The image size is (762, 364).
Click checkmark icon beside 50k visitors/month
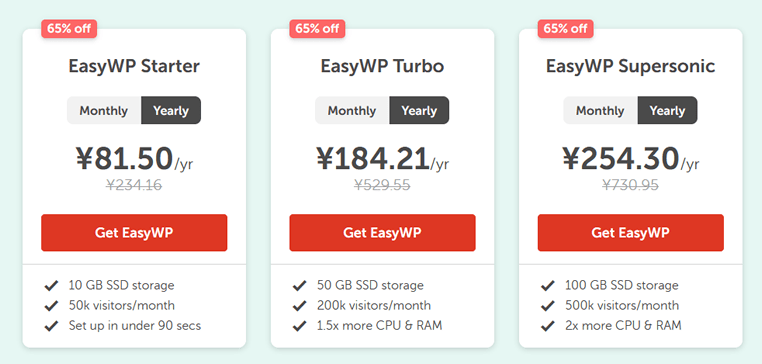pyautogui.click(x=51, y=306)
